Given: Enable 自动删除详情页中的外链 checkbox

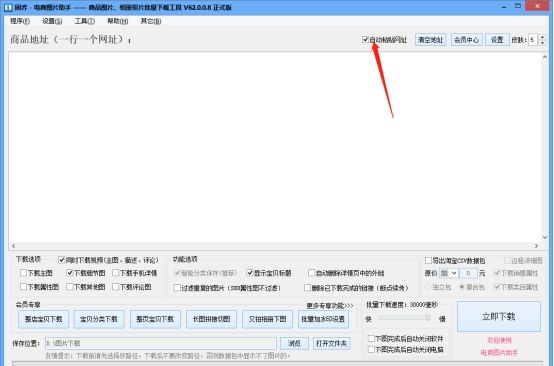Looking at the screenshot, I should coord(311,273).
